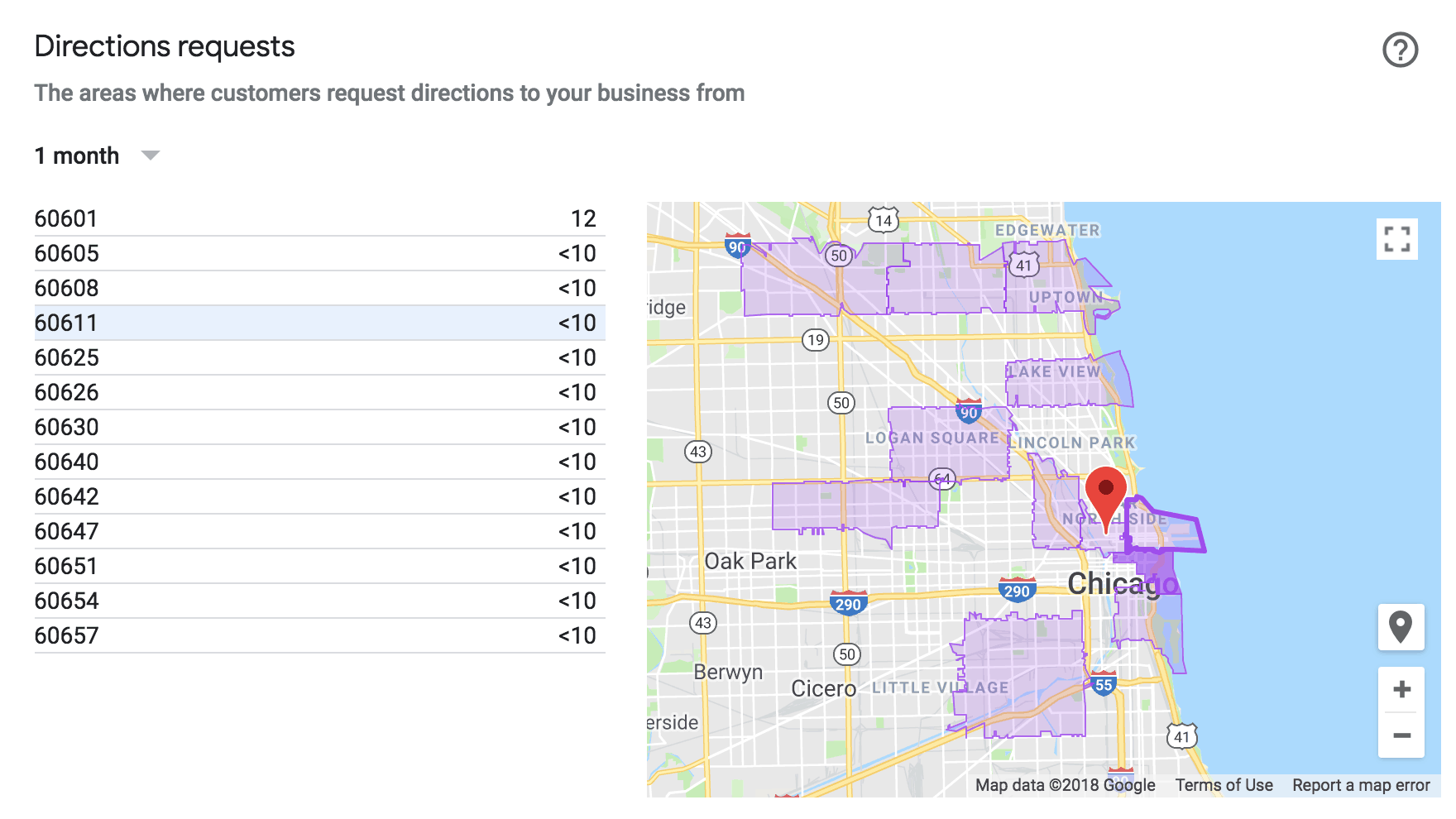Open the map fullscreen view icon
Image resolution: width=1456 pixels, height=819 pixels.
click(x=1398, y=239)
